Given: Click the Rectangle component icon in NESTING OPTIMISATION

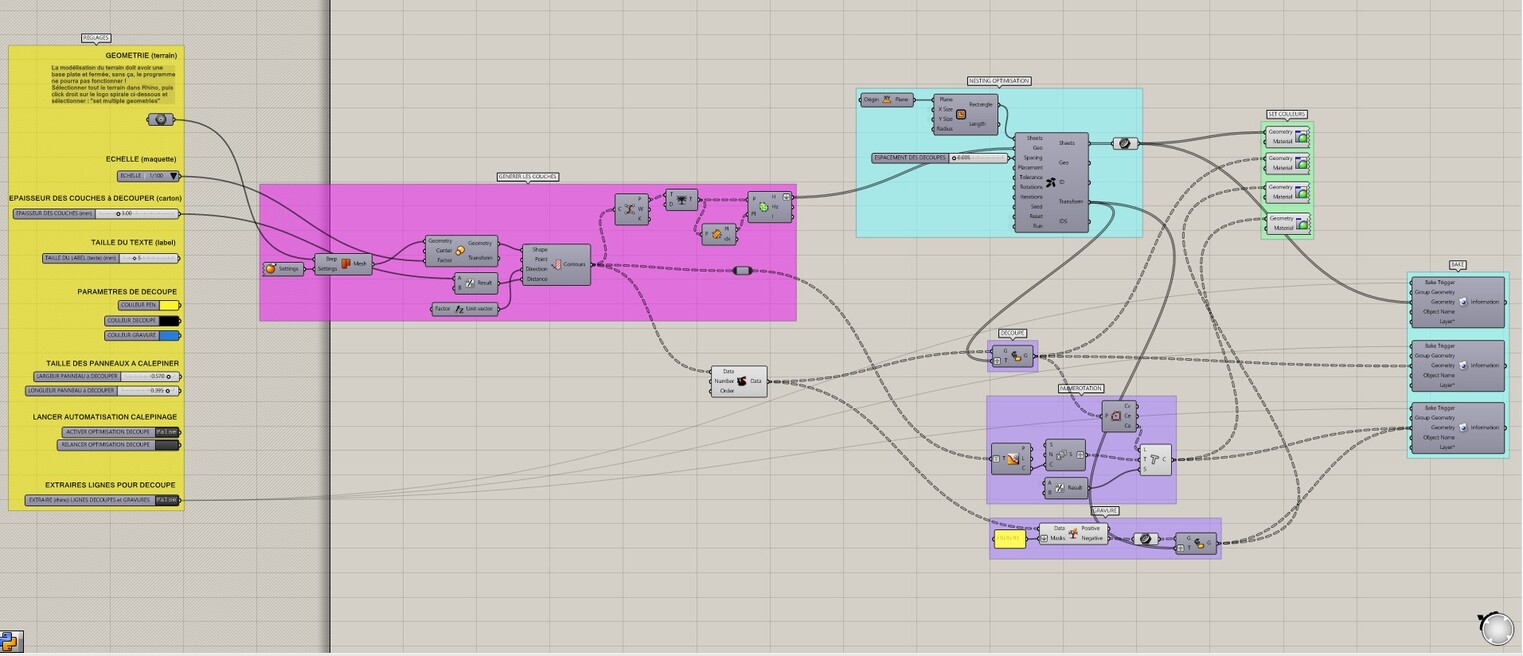Looking at the screenshot, I should pyautogui.click(x=961, y=115).
